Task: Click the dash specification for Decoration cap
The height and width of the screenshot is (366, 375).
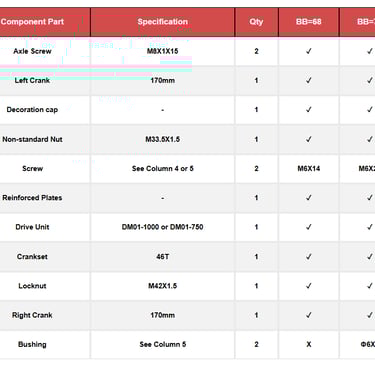Action: pyautogui.click(x=163, y=110)
